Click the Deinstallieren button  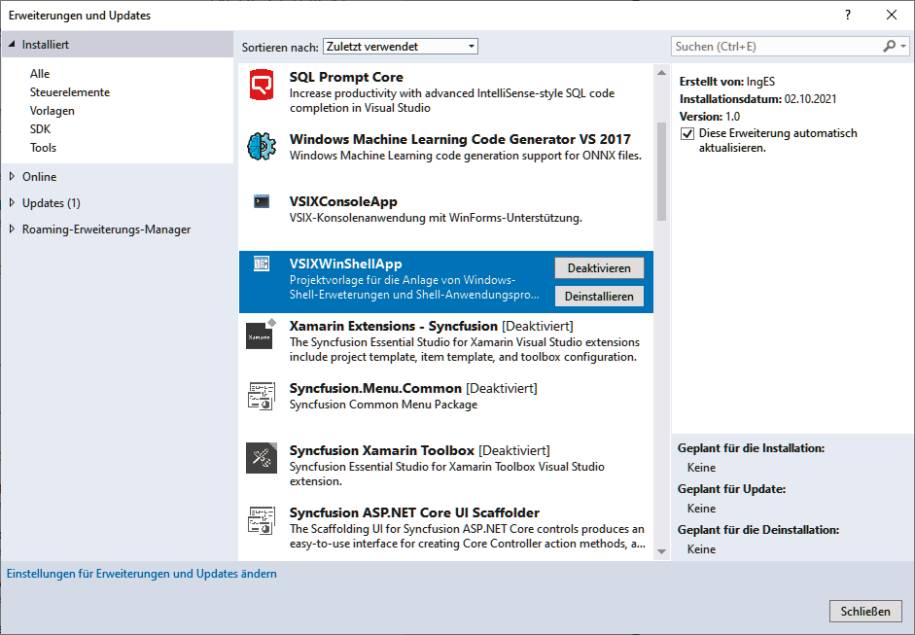599,296
